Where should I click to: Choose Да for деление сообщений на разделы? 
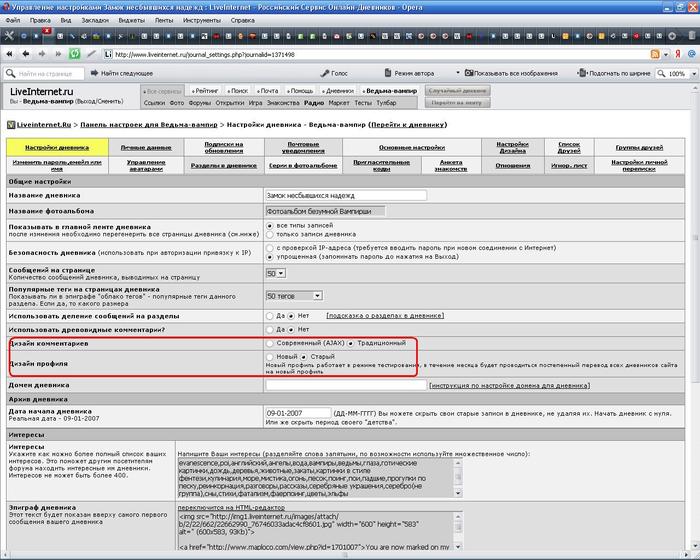click(270, 316)
